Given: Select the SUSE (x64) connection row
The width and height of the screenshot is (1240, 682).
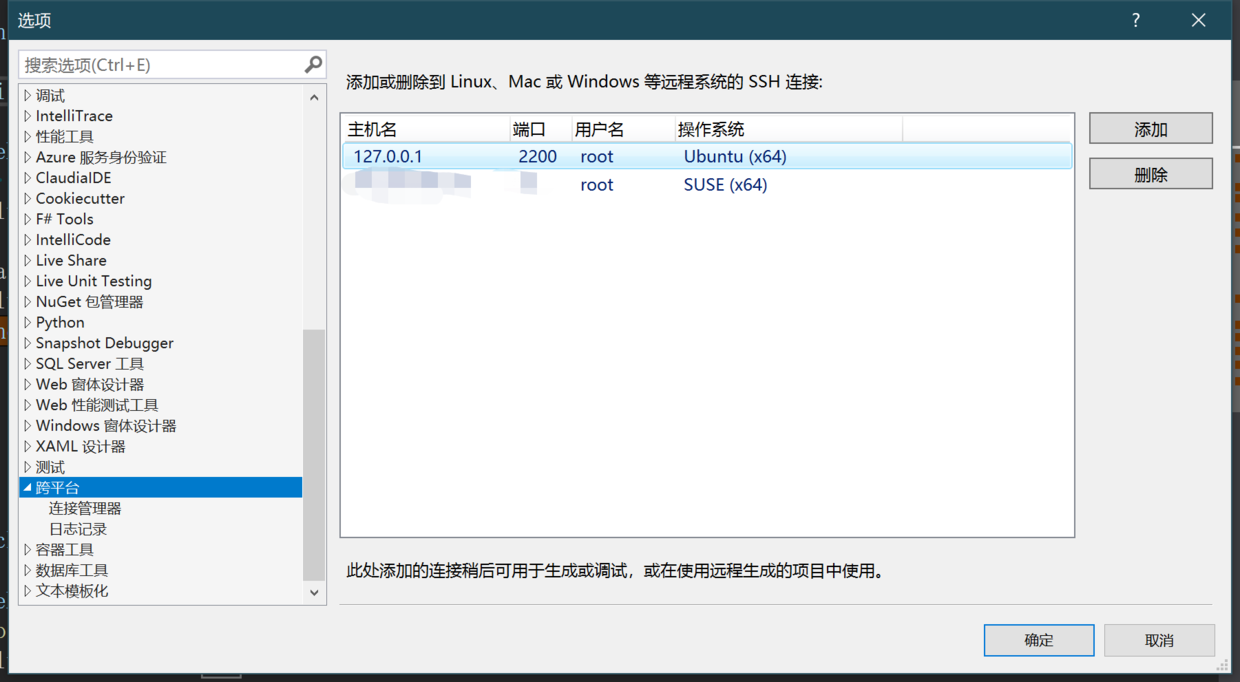Looking at the screenshot, I should (707, 184).
